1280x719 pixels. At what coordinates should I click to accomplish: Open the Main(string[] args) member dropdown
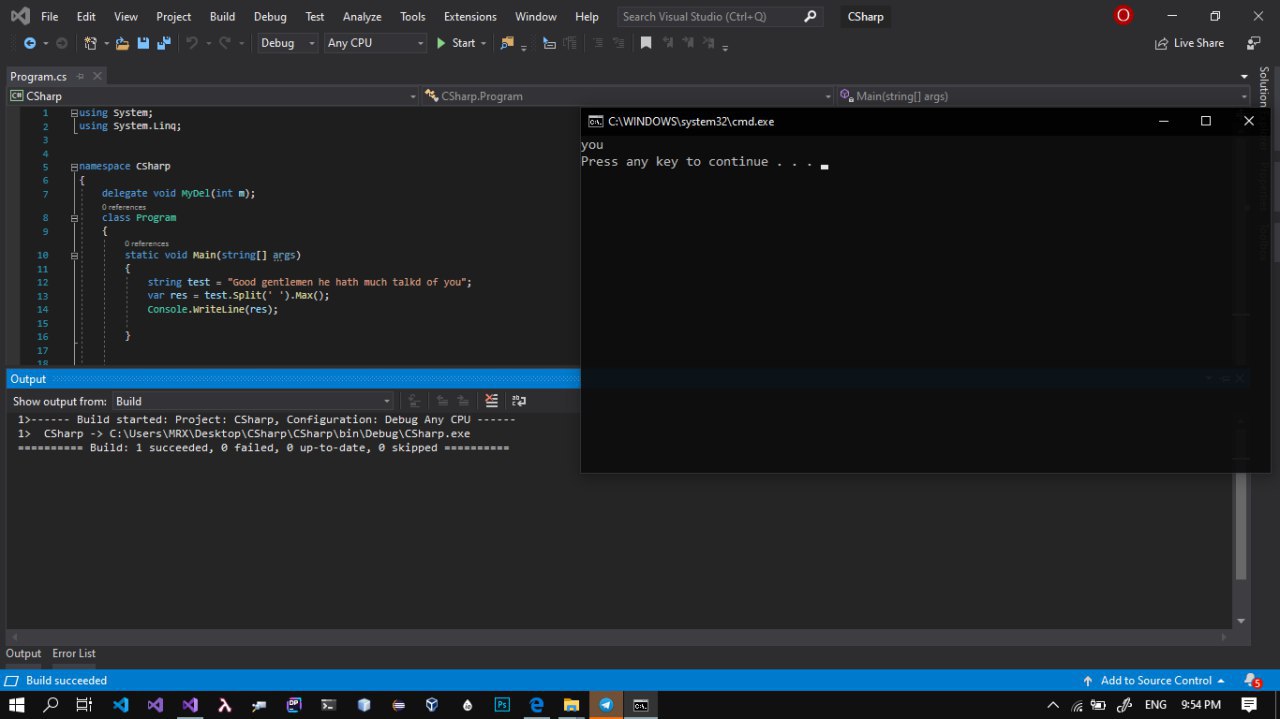(x=1043, y=96)
